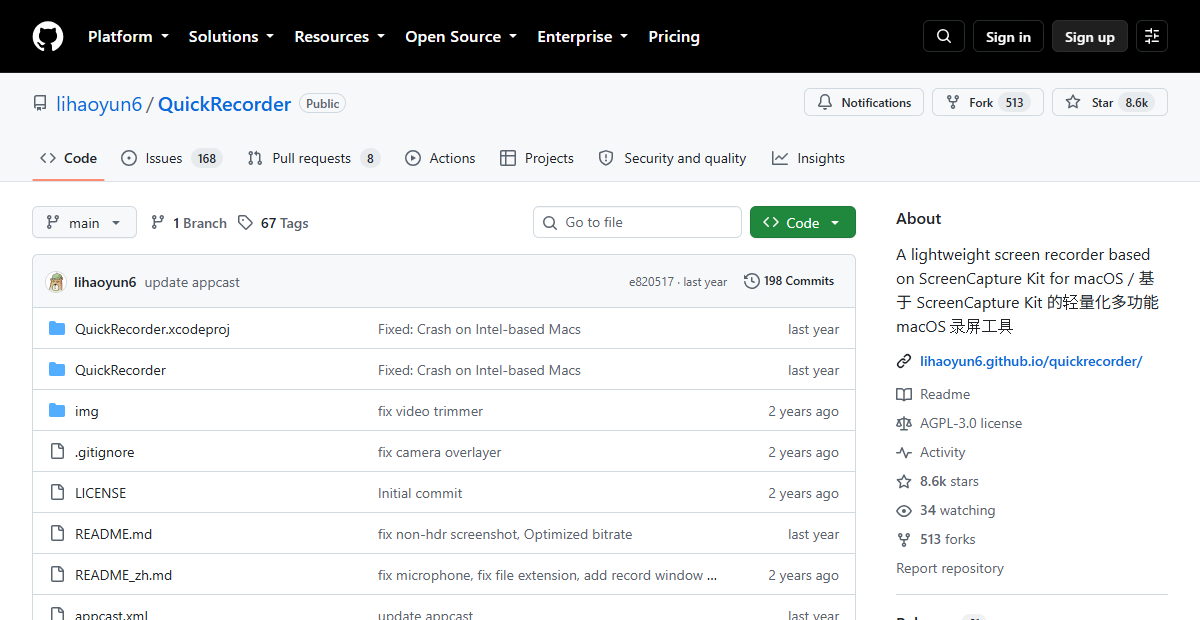Open update appcast commit message
The image size is (1200, 620).
pyautogui.click(x=192, y=282)
